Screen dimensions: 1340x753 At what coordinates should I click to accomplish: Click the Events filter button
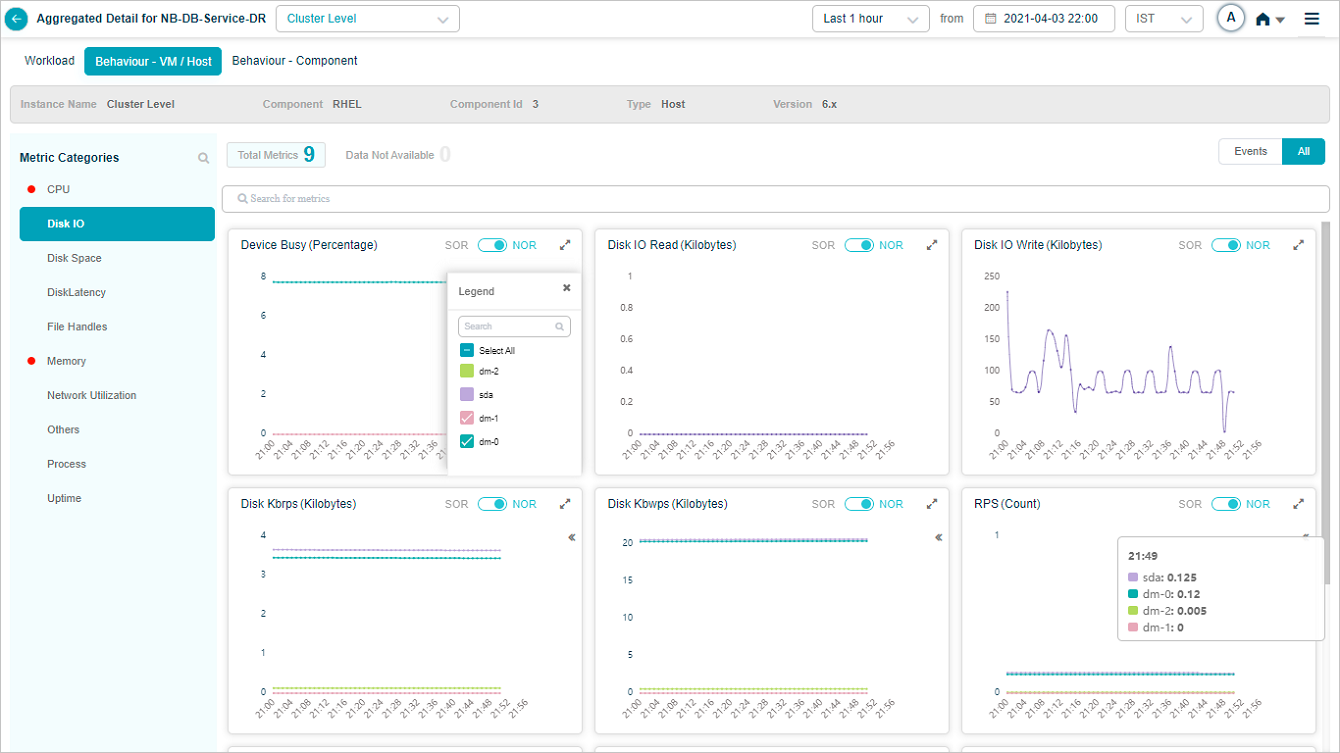point(1250,152)
